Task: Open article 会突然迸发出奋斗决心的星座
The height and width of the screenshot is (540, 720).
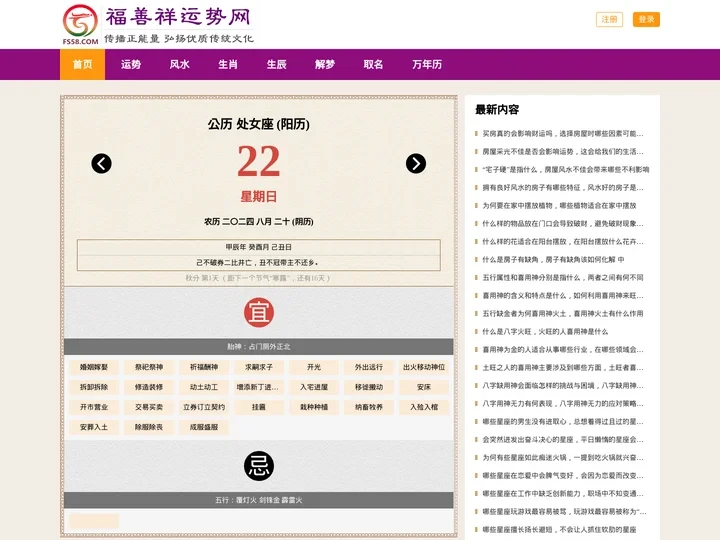Action: (x=563, y=439)
